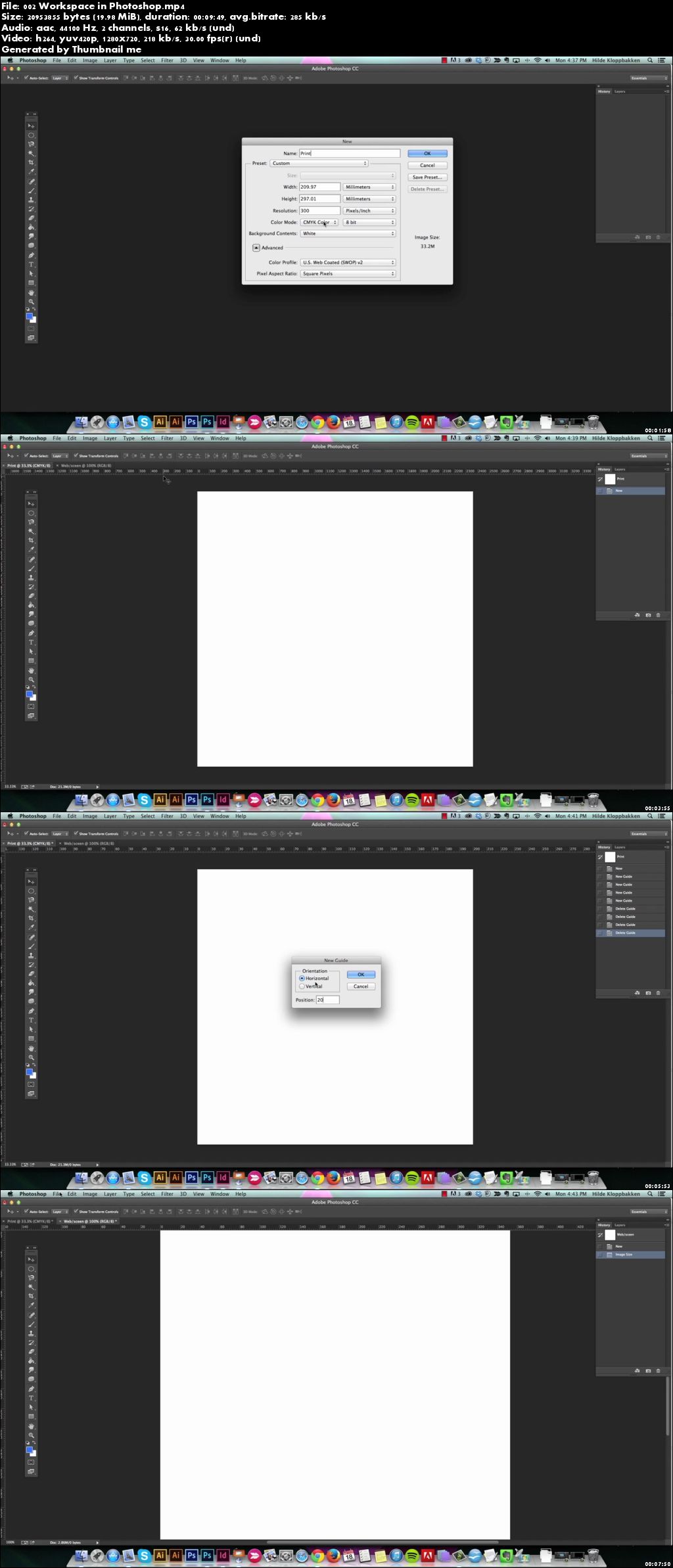Toggle Show Transform Controls in the 4:37 PM frame

point(76,78)
